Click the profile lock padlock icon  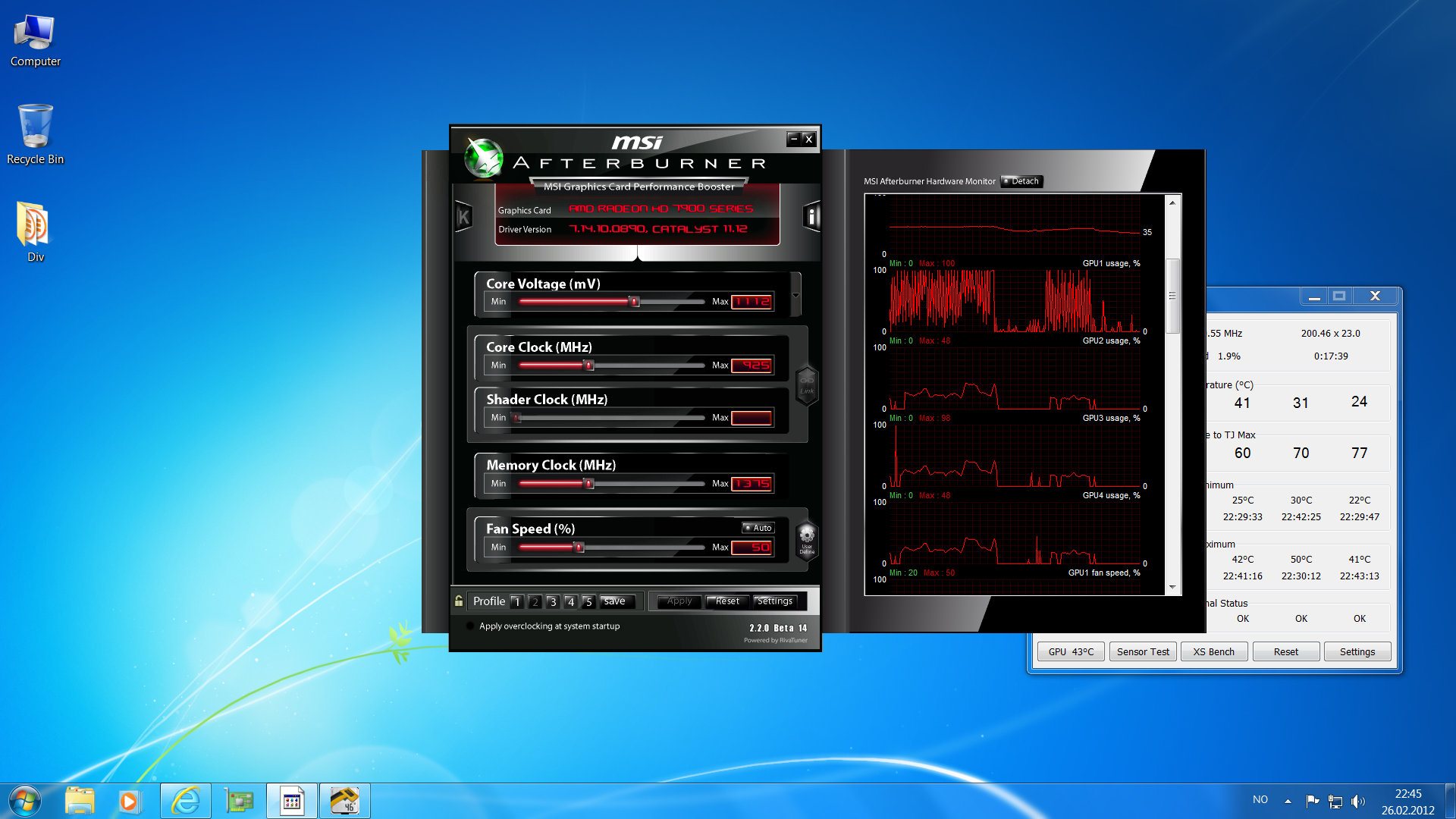(x=459, y=601)
